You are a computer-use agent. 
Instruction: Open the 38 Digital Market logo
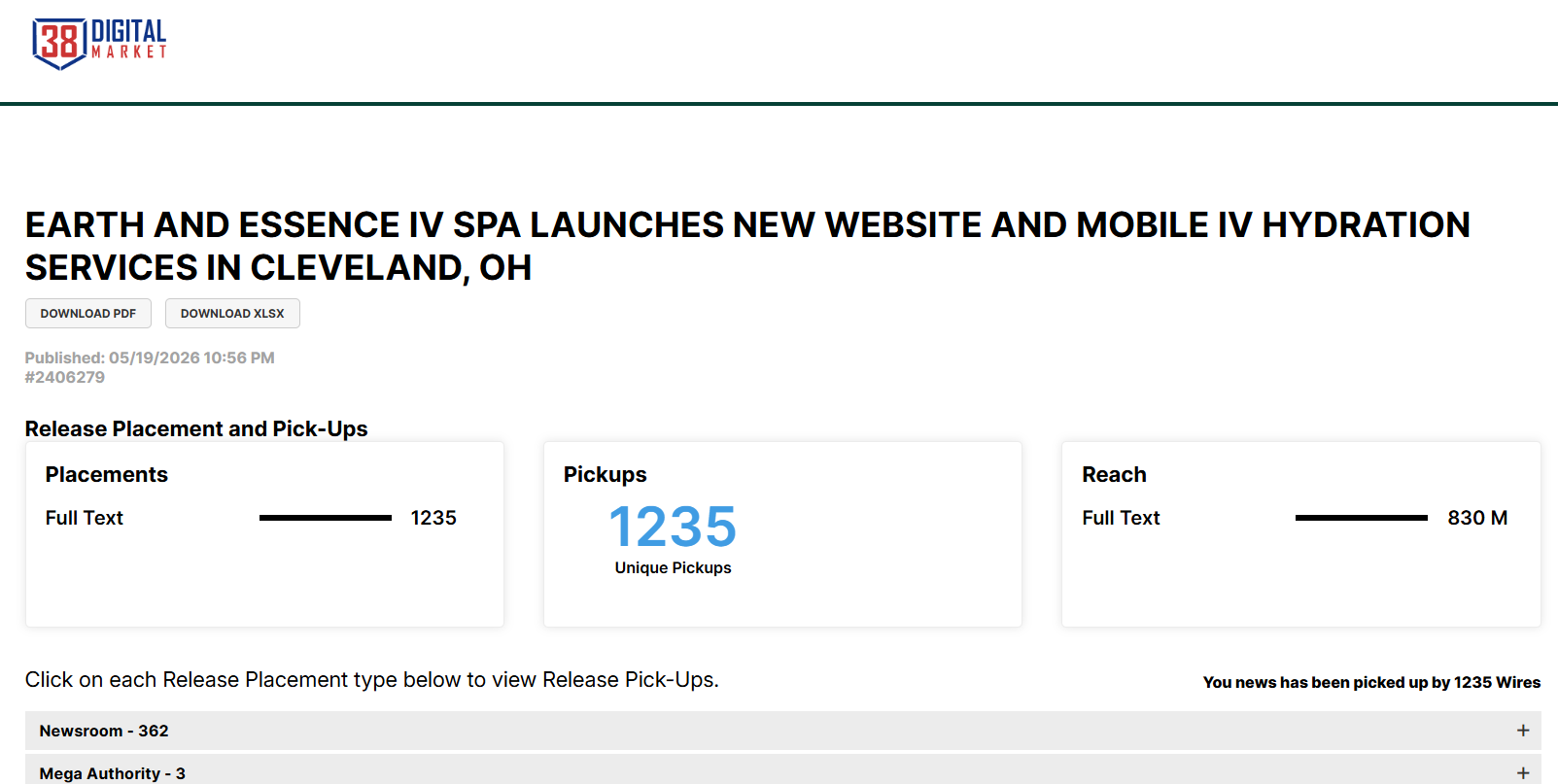tap(99, 44)
